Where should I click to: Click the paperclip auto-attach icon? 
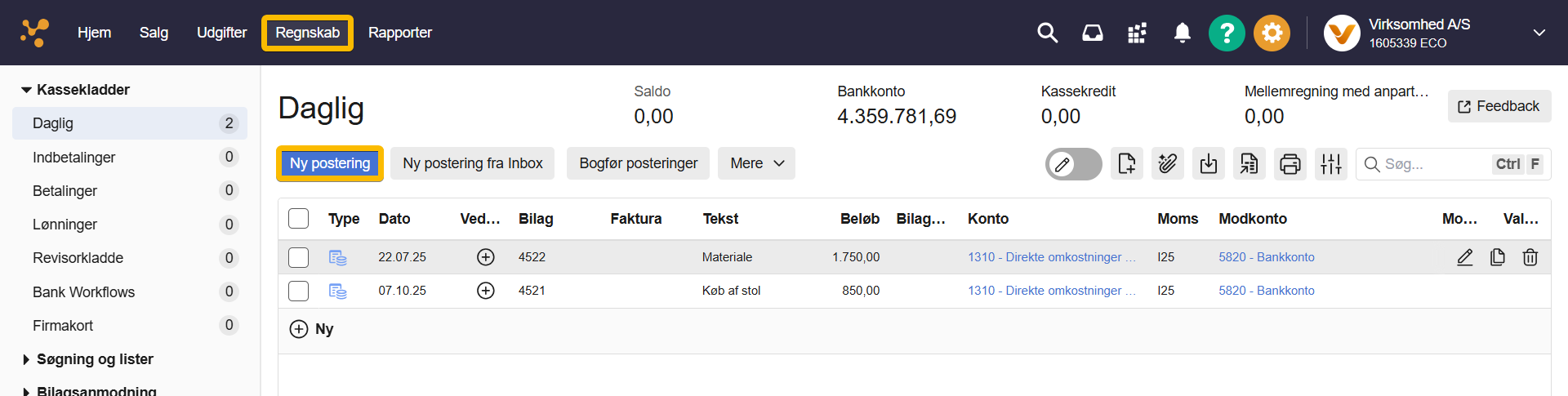pos(1167,164)
